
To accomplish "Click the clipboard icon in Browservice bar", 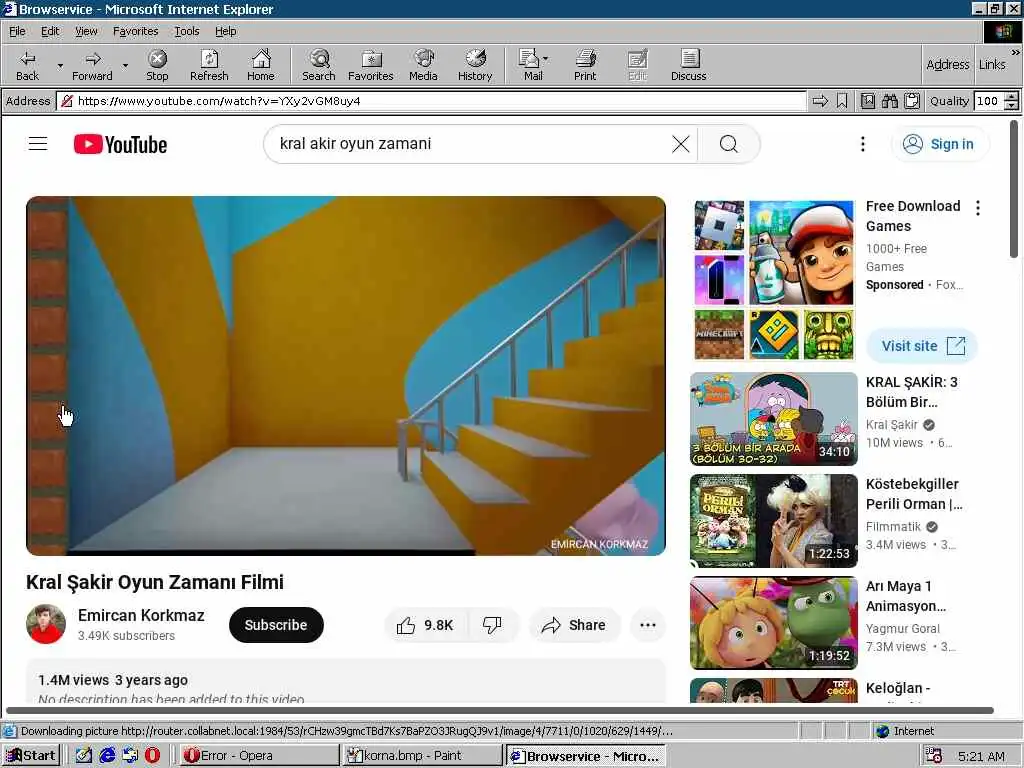I will click(x=912, y=101).
